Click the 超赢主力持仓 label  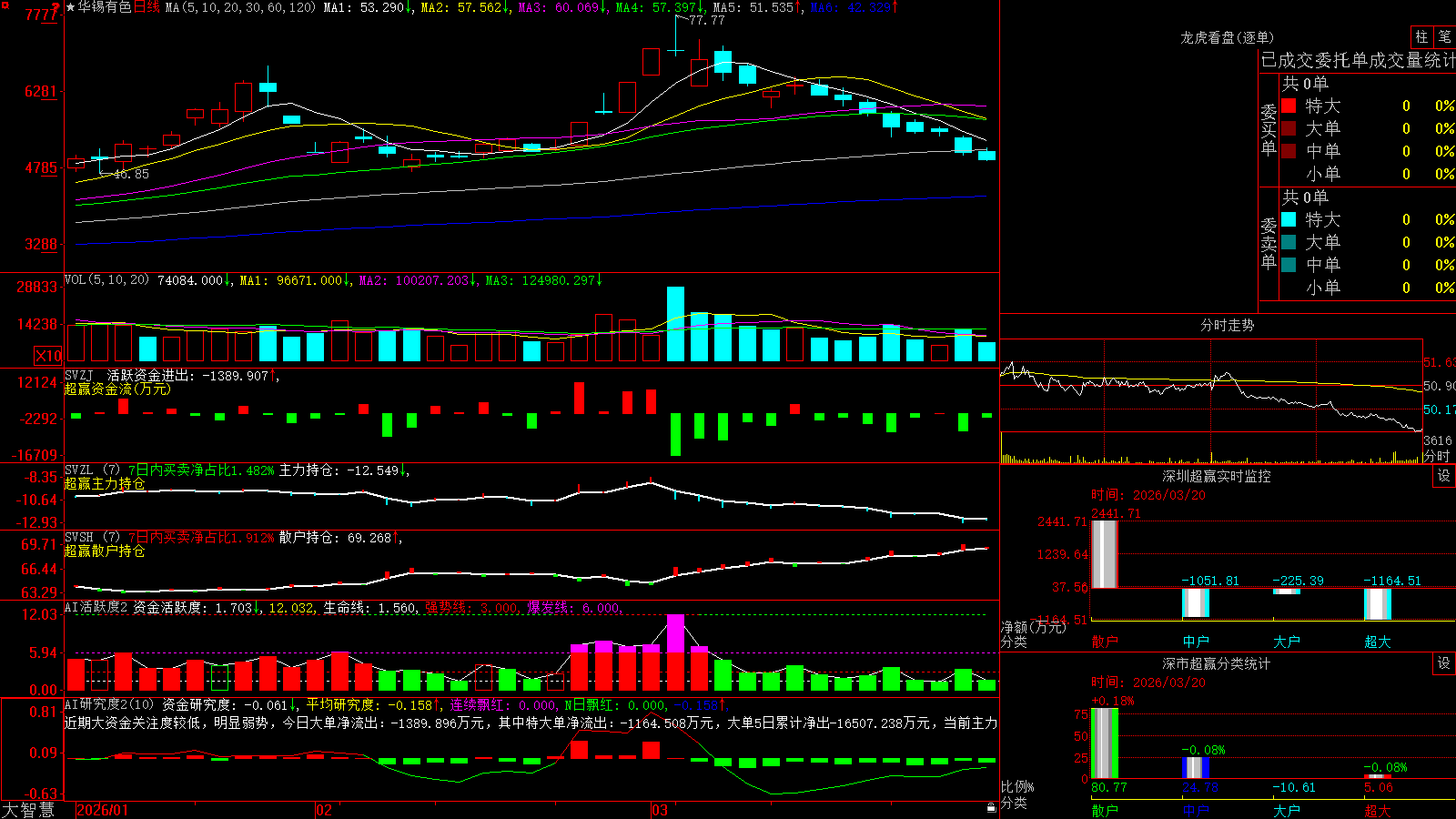(x=105, y=483)
